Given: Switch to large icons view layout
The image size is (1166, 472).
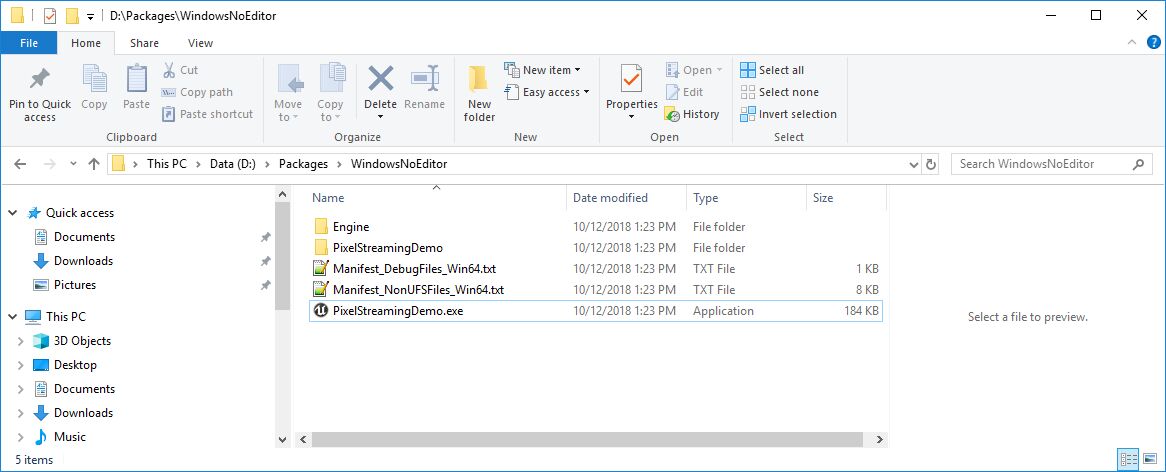Looking at the screenshot, I should point(1151,459).
